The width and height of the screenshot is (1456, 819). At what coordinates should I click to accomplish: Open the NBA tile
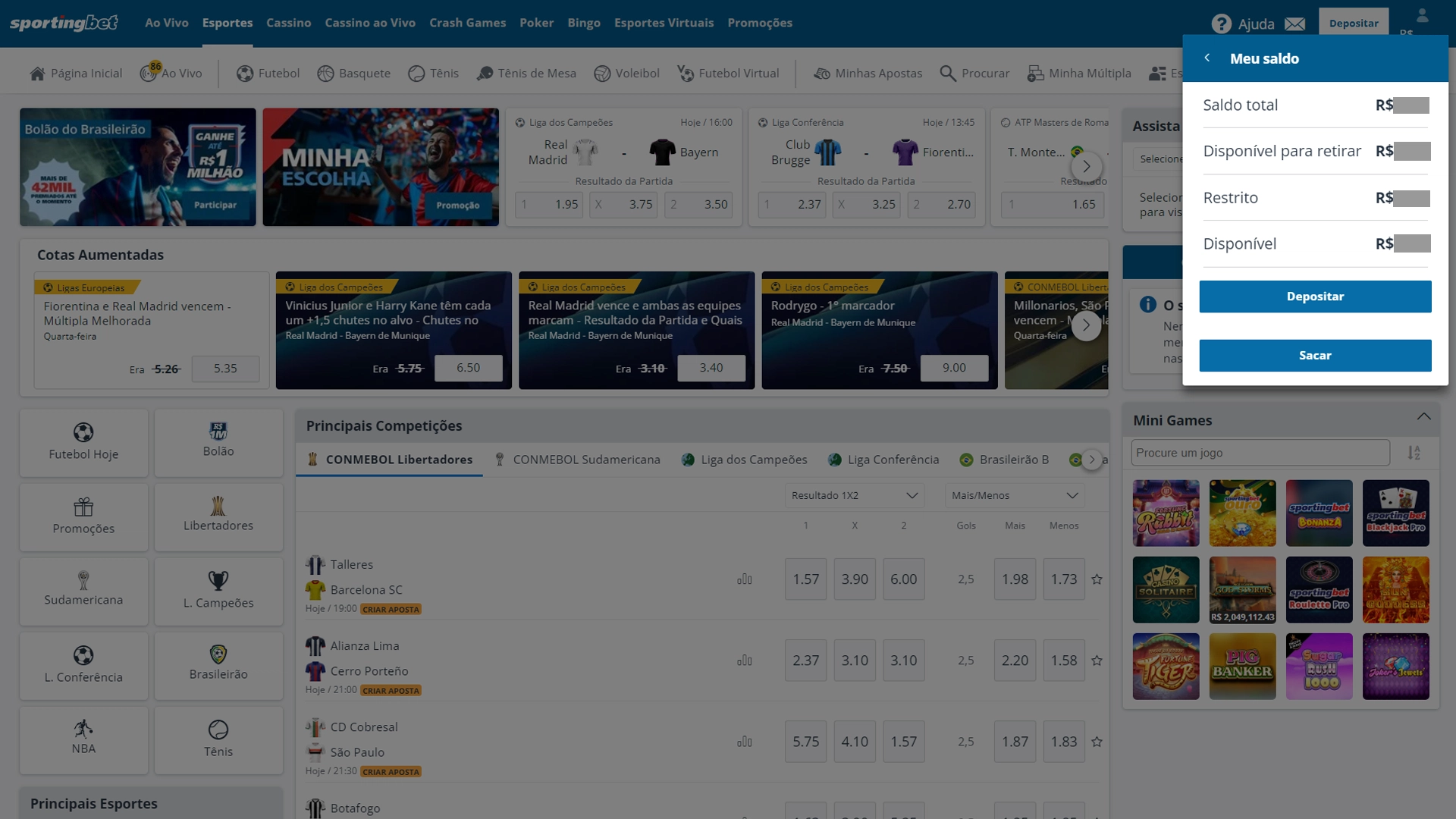click(83, 740)
